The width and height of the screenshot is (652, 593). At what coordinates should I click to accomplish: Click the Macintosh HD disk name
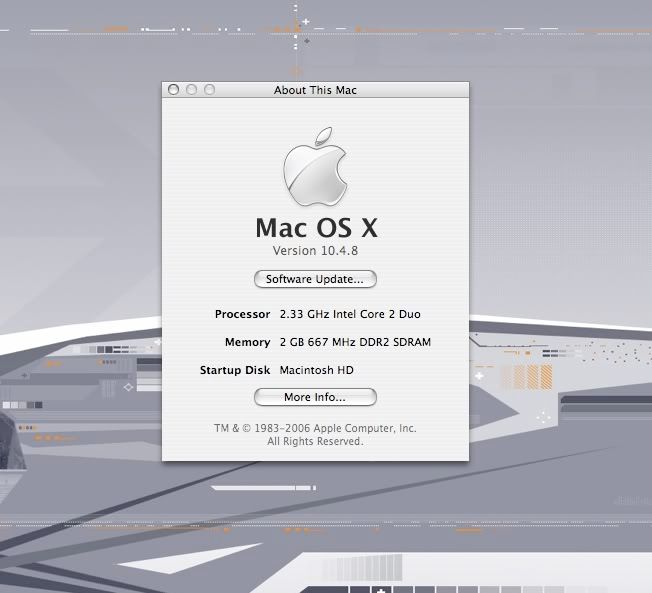click(x=317, y=370)
